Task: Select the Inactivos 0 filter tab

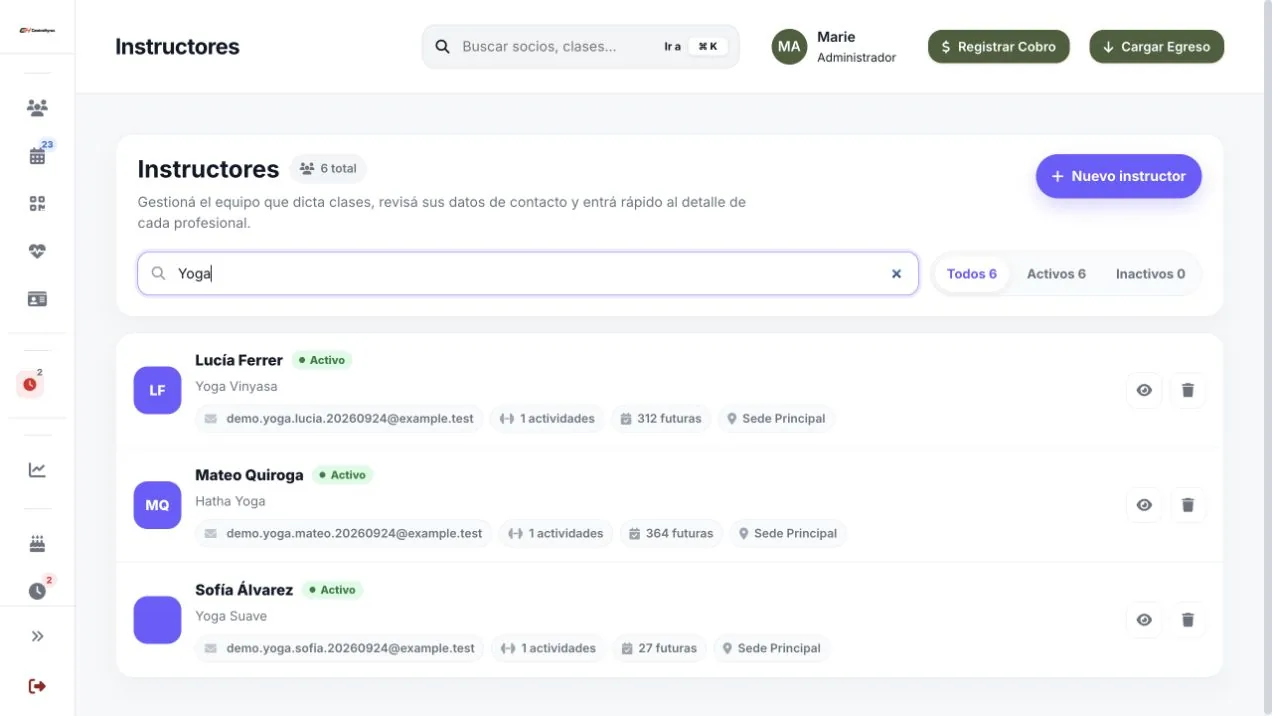Action: click(x=1150, y=274)
